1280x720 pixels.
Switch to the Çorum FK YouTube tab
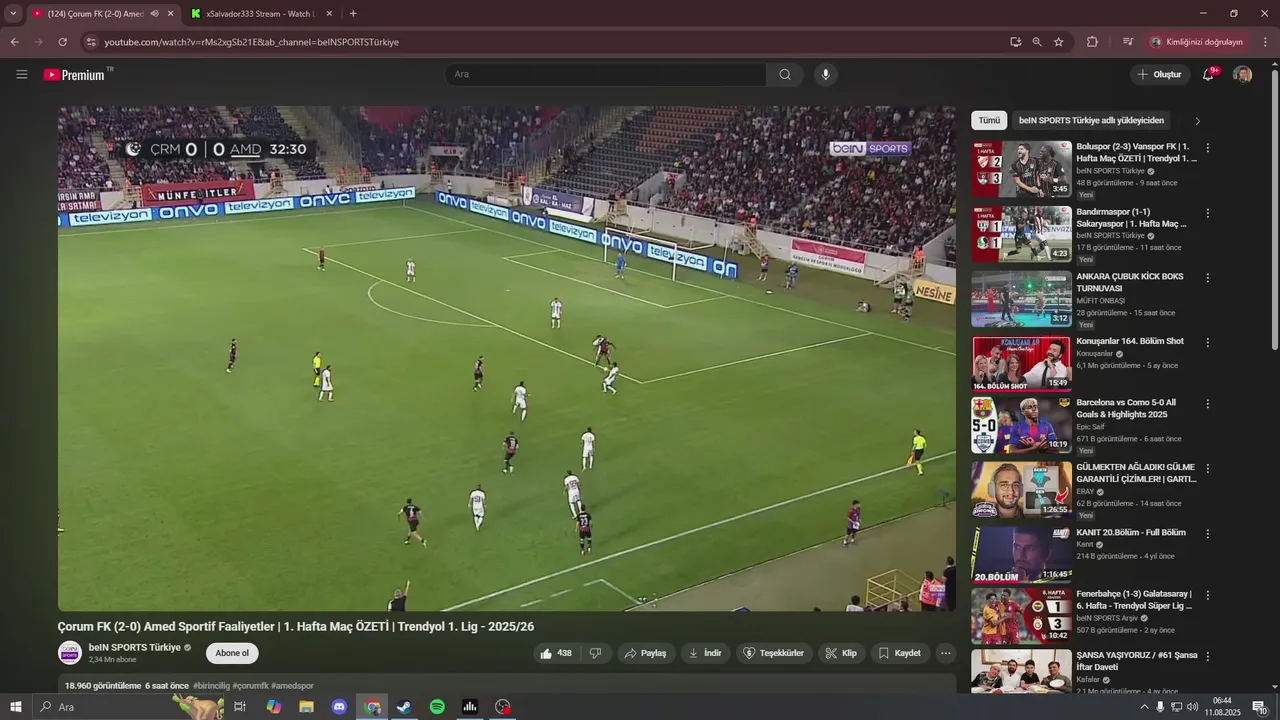(96, 14)
